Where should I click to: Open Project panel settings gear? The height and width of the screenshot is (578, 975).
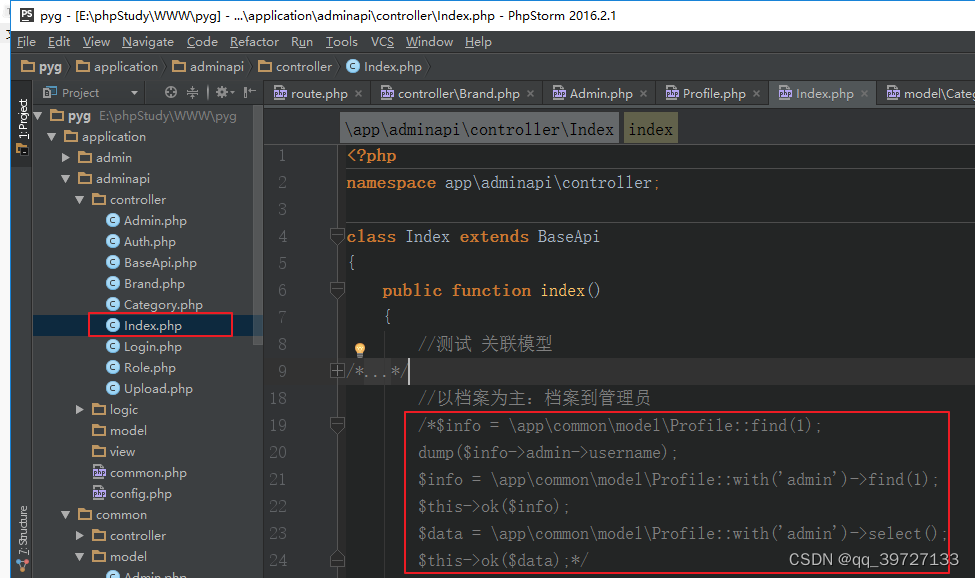coord(224,93)
